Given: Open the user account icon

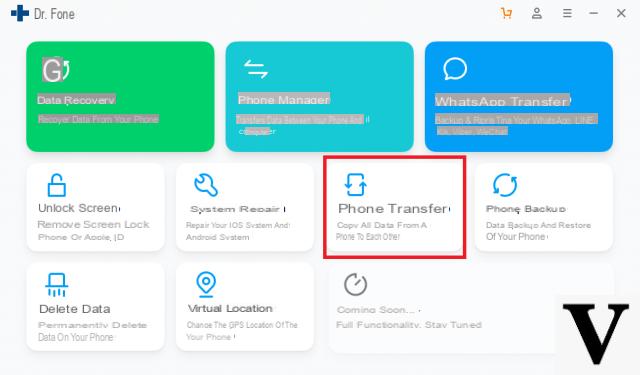Looking at the screenshot, I should coord(537,13).
